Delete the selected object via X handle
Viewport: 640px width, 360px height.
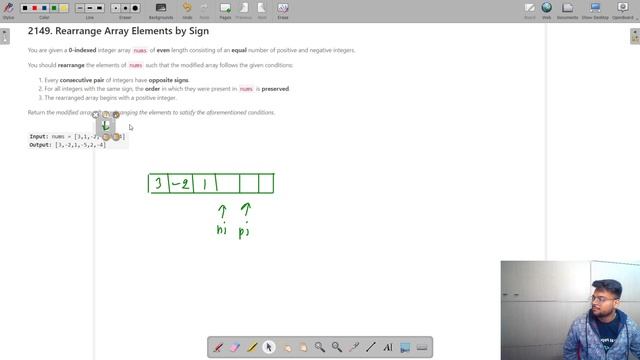96,115
